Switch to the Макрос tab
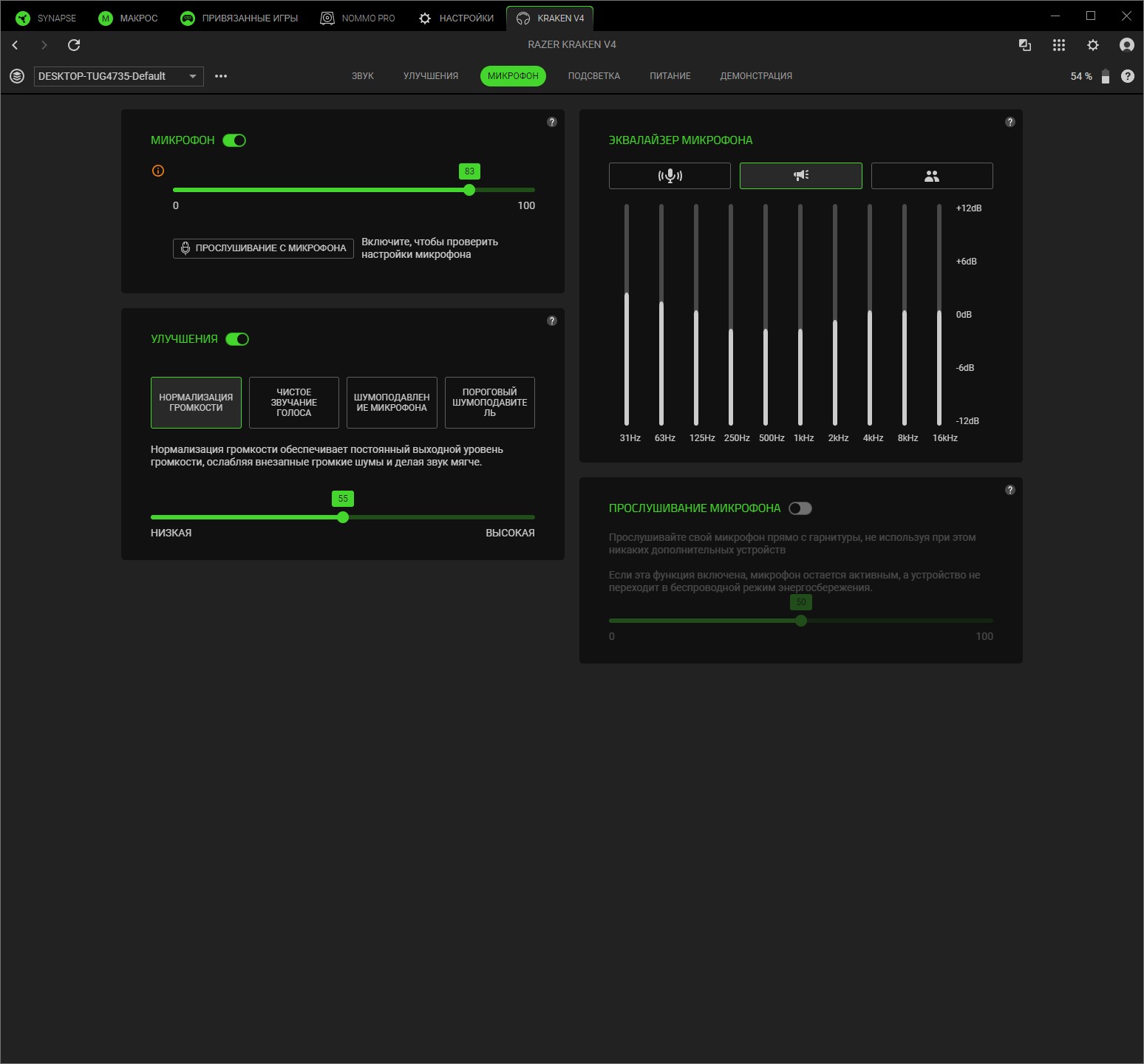The image size is (1144, 1064). (x=129, y=18)
